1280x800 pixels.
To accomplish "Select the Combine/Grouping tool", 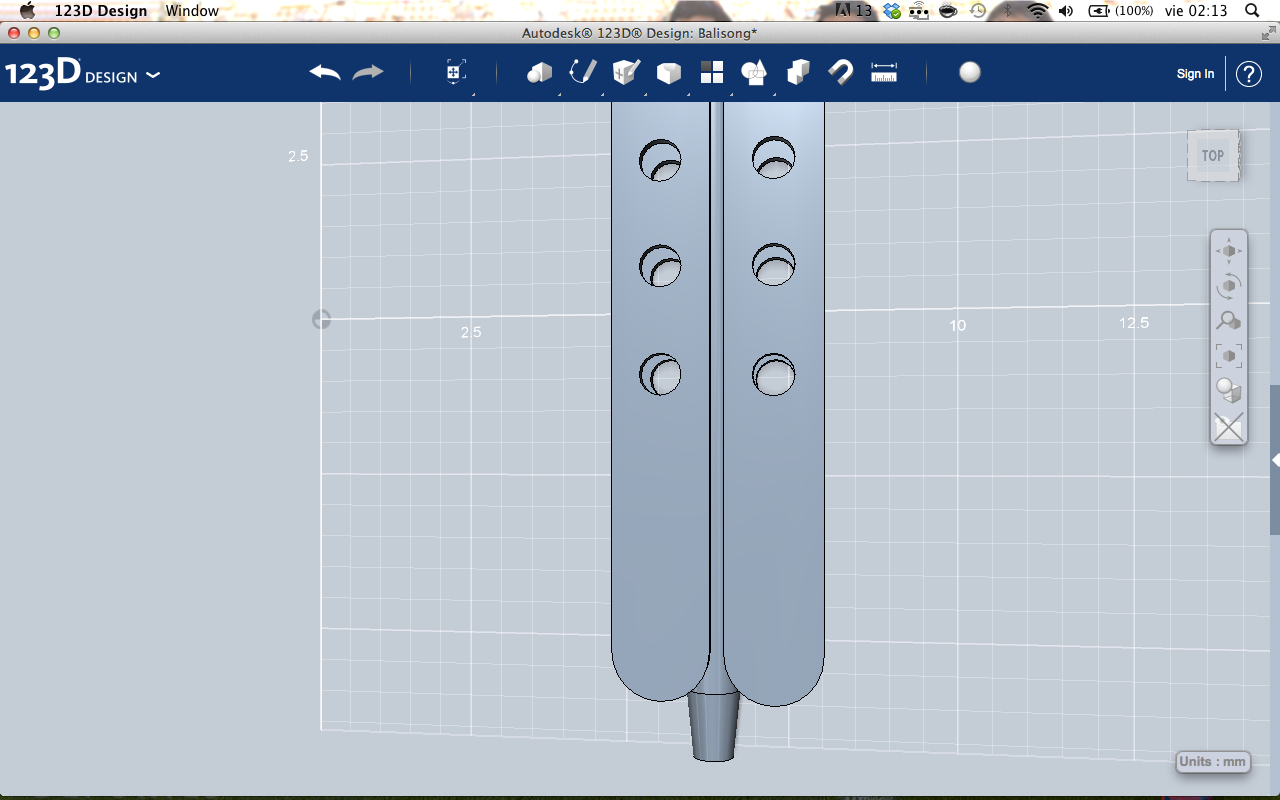I will pyautogui.click(x=797, y=72).
